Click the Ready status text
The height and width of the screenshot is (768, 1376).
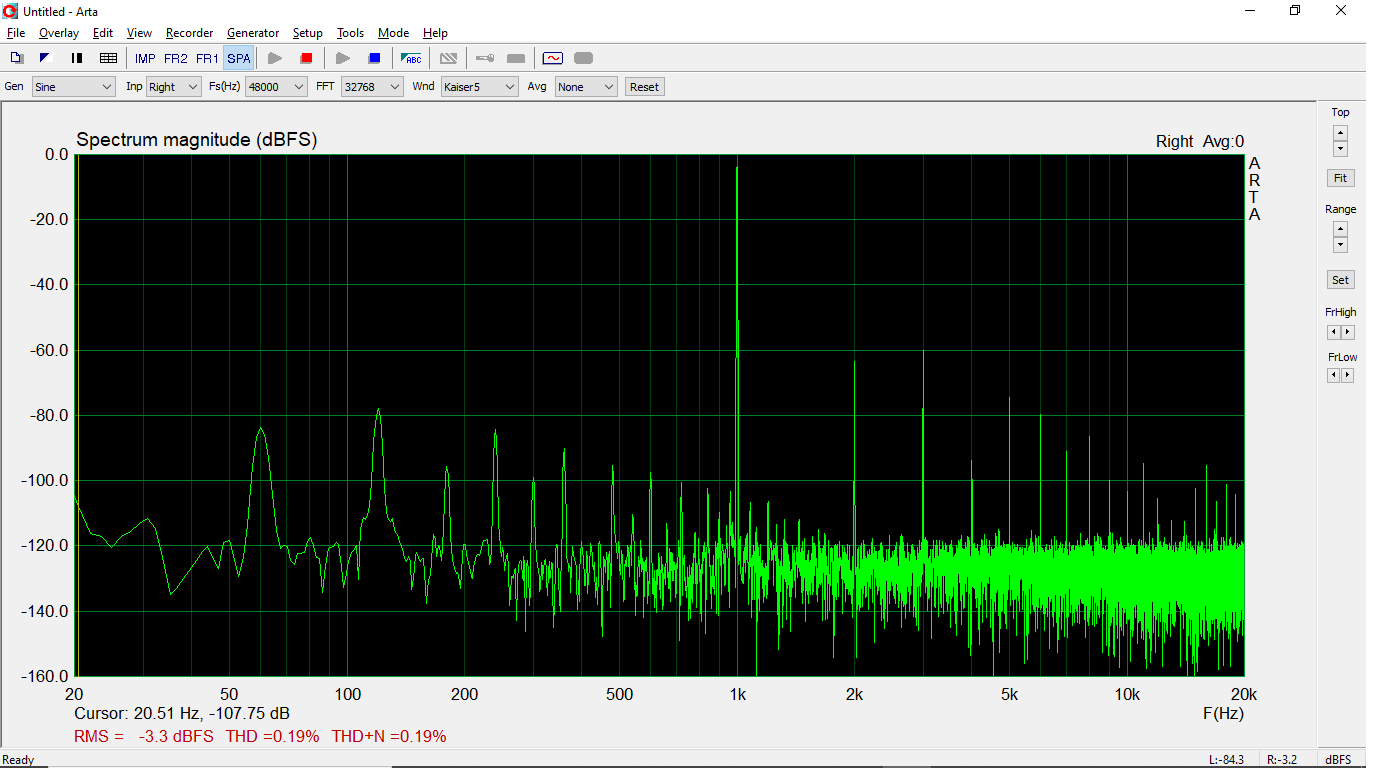click(18, 760)
